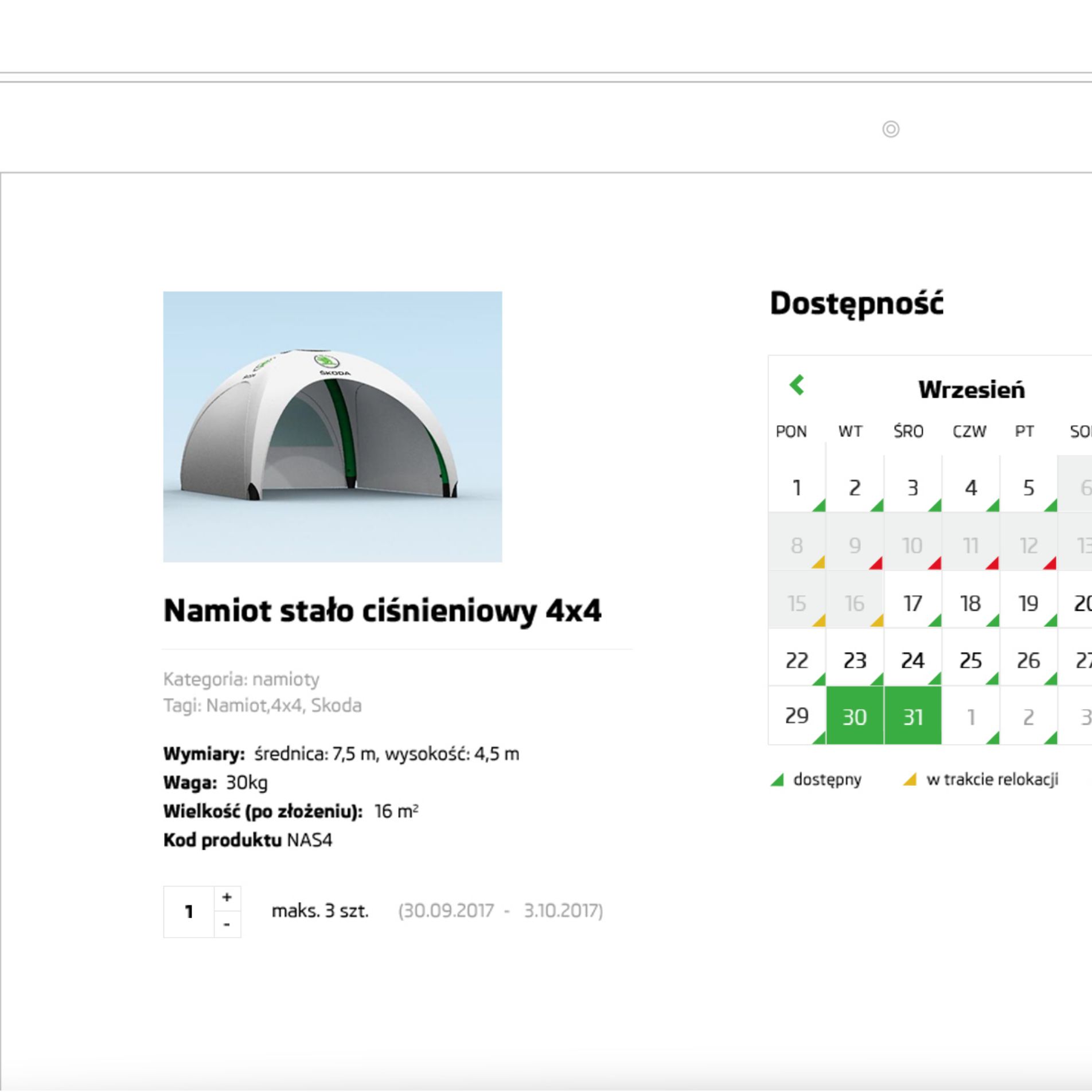
Task: Select day 22 in calendar
Action: (797, 657)
